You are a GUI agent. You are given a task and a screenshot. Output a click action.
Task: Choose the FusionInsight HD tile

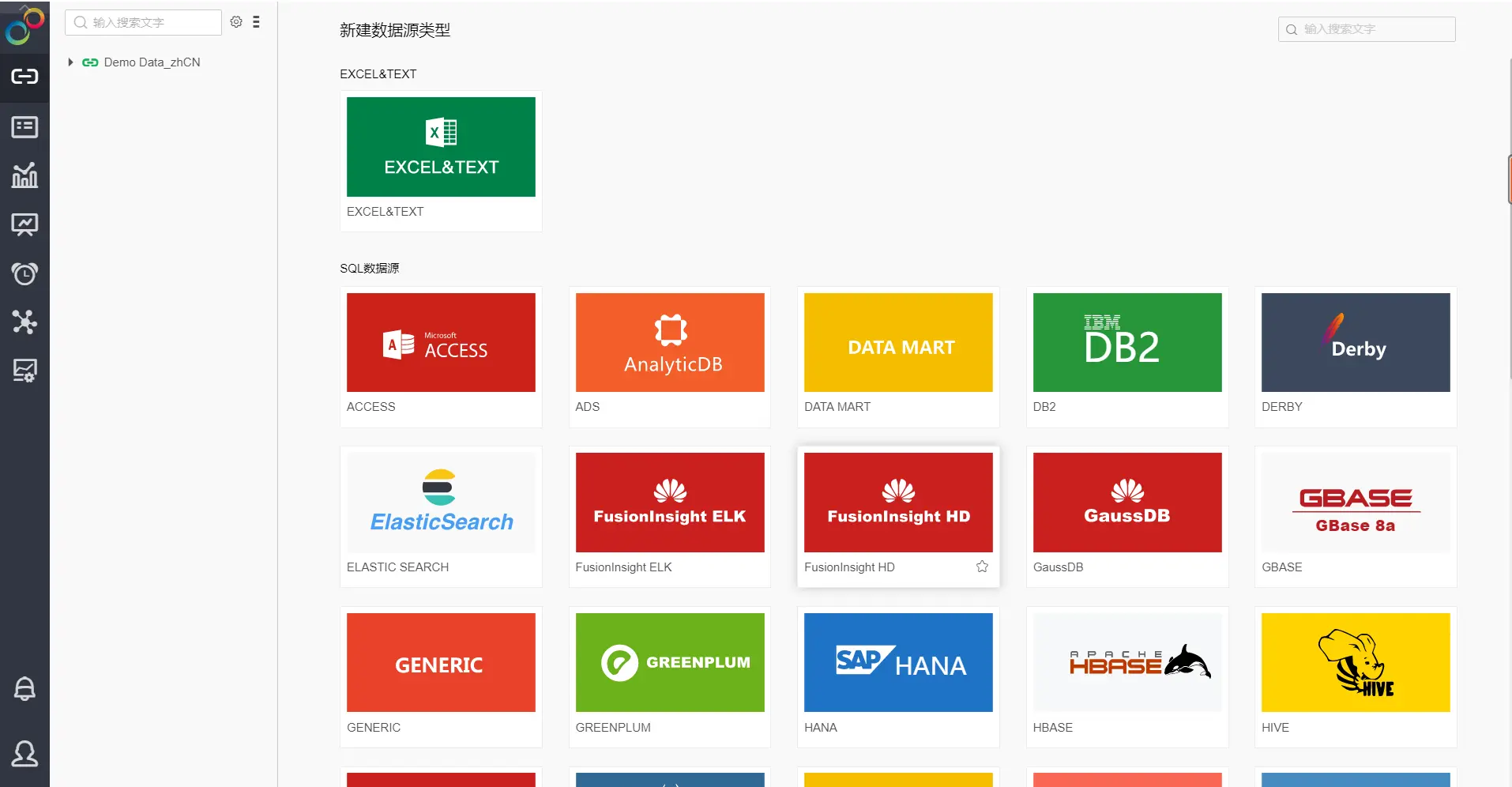898,517
